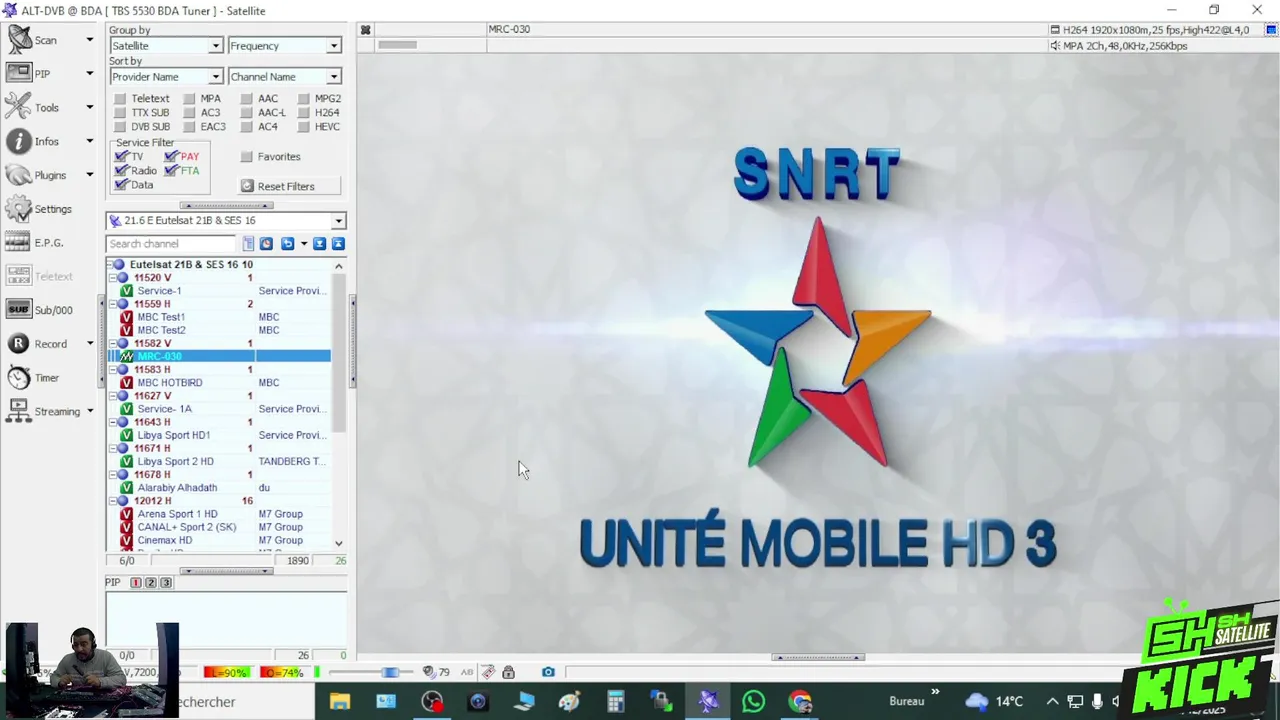Open WhatsApp from taskbar
The height and width of the screenshot is (720, 1280).
tap(754, 702)
